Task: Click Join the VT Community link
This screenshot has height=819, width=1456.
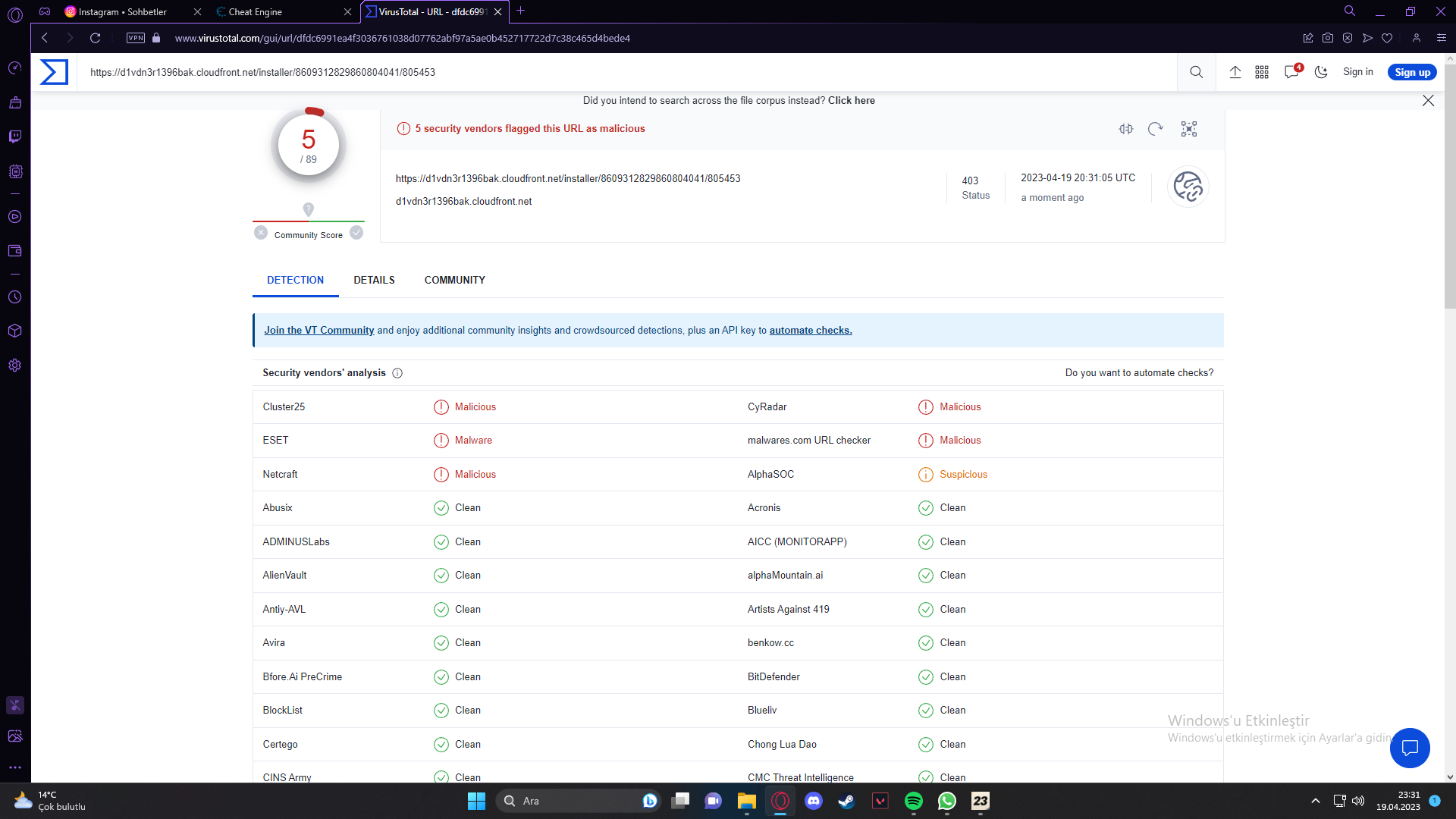Action: click(318, 331)
